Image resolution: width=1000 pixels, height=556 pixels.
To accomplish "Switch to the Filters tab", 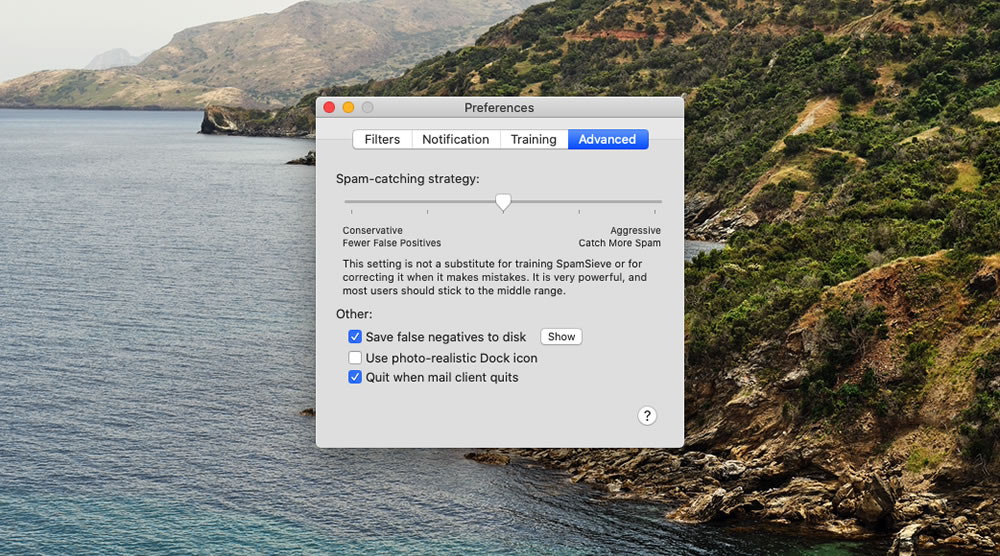I will [382, 139].
